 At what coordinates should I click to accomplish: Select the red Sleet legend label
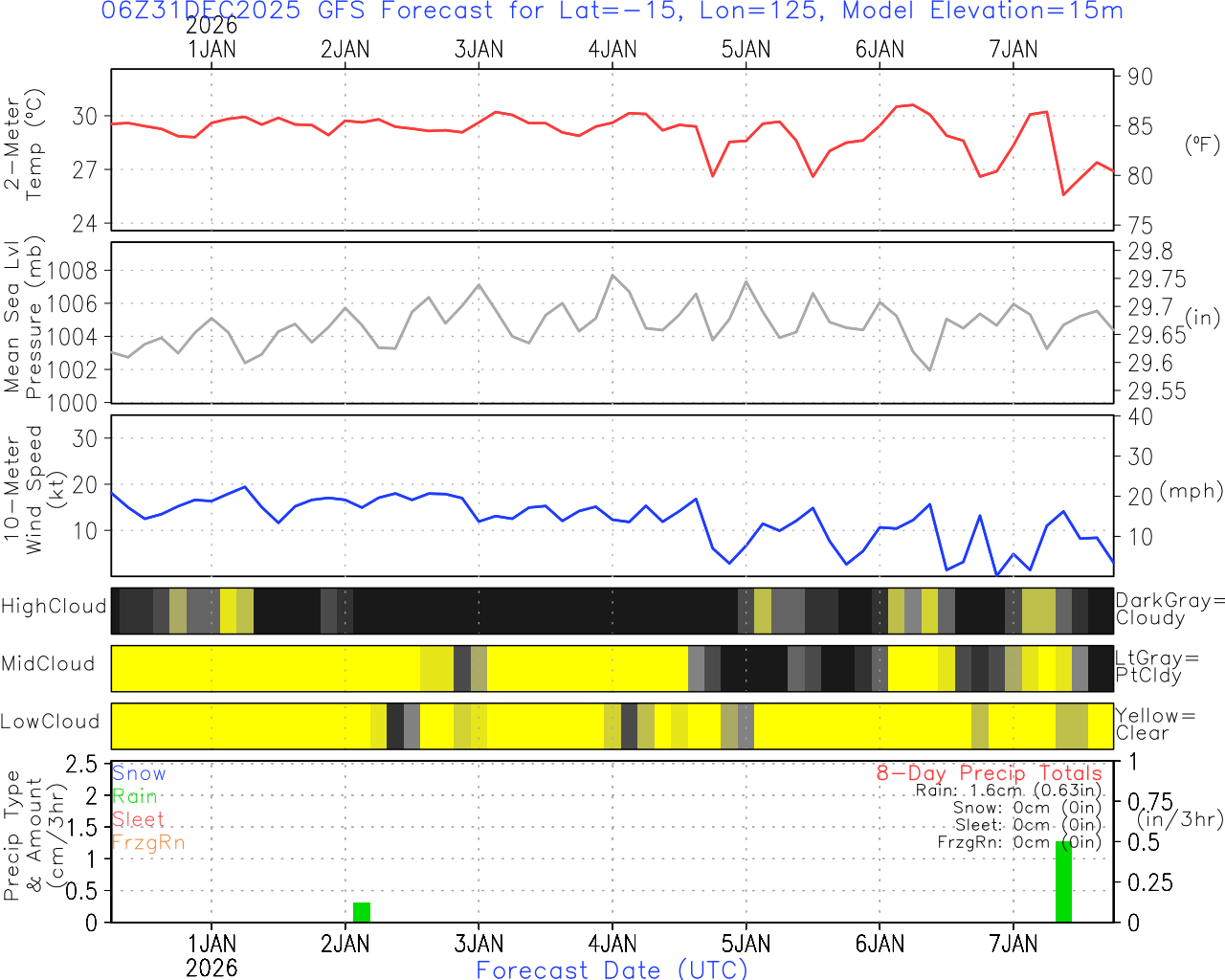(x=139, y=819)
